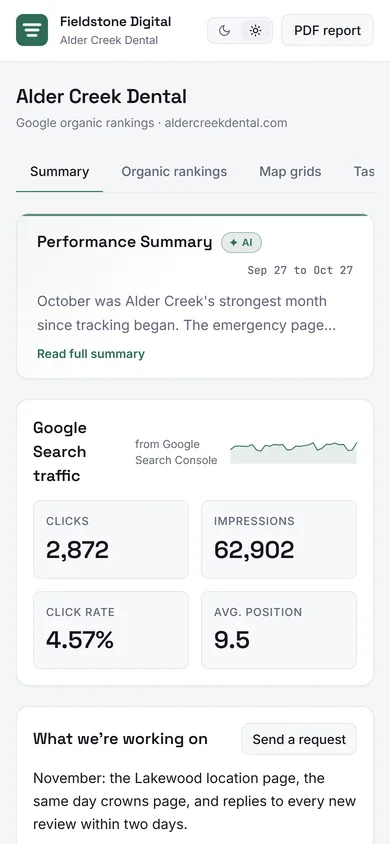Select the Summary tab
This screenshot has width=390, height=844.
click(x=60, y=172)
